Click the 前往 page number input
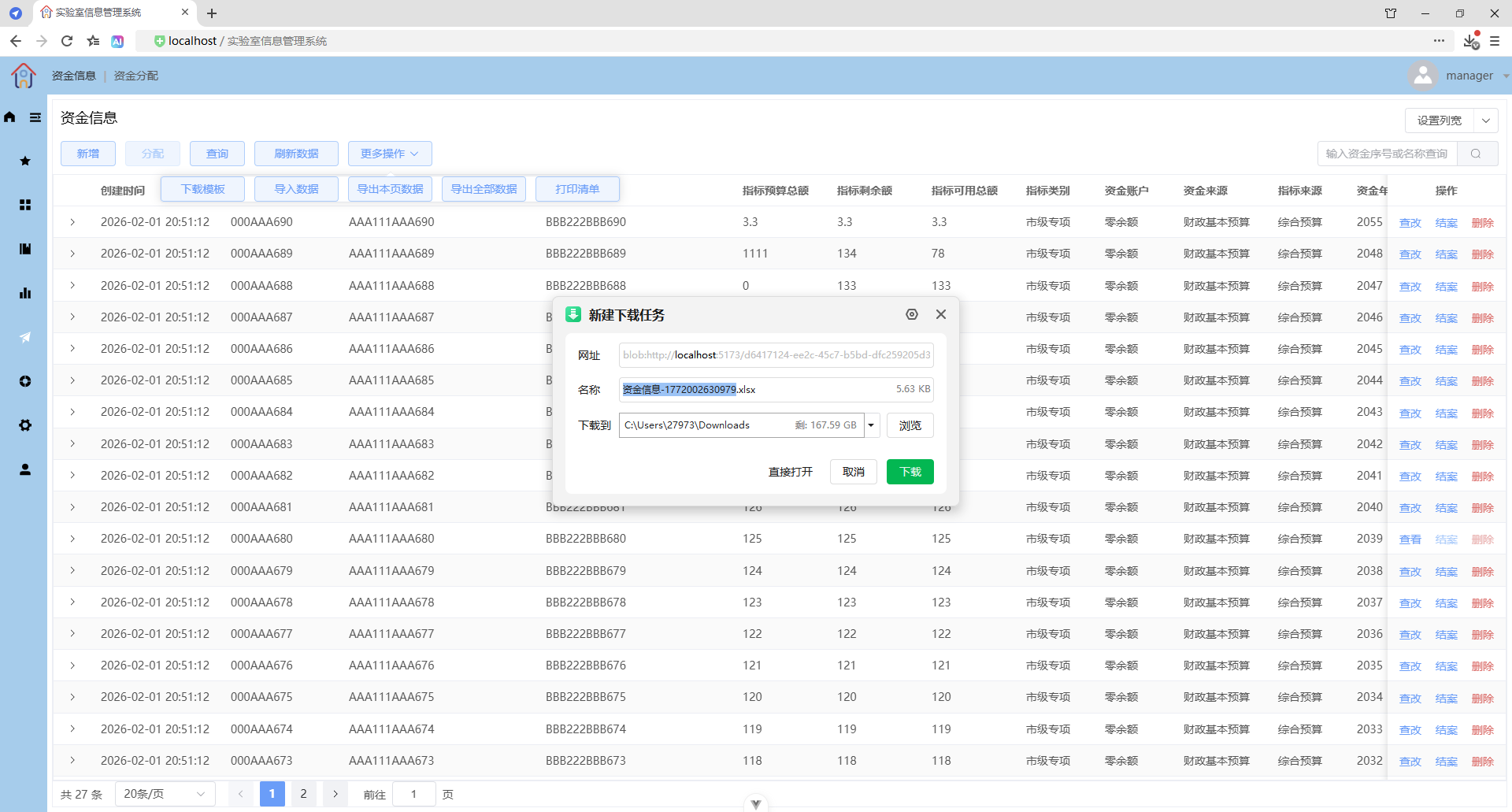 (413, 794)
